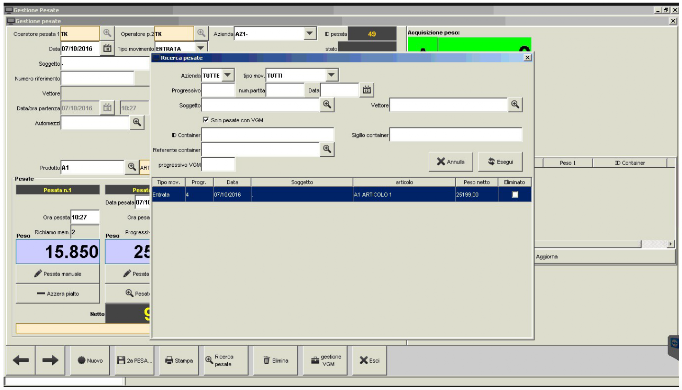The image size is (682, 390).
Task: Click gestione VGM button
Action: tap(325, 360)
